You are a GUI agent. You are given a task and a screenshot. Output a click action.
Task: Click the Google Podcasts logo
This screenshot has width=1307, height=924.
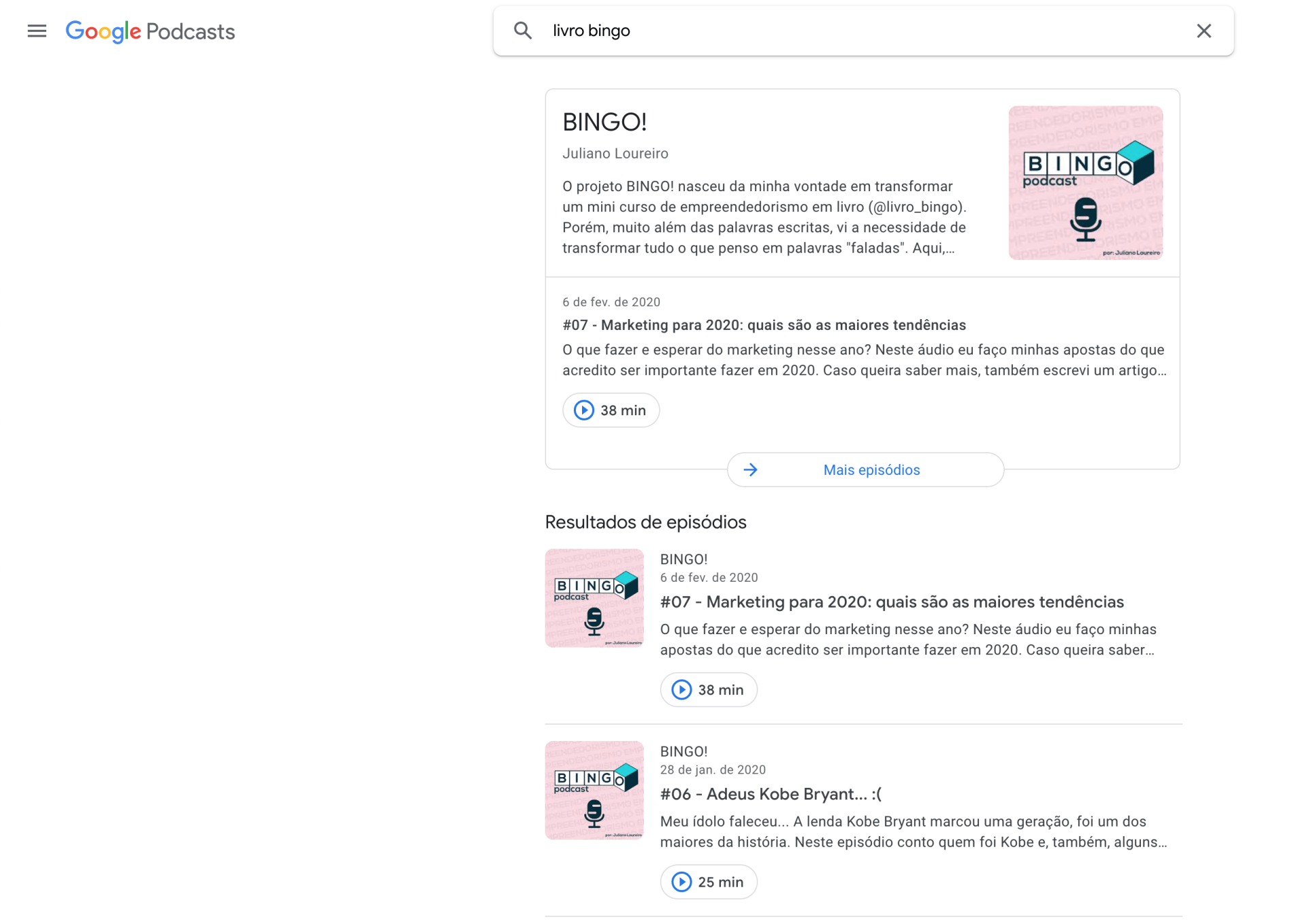(150, 31)
